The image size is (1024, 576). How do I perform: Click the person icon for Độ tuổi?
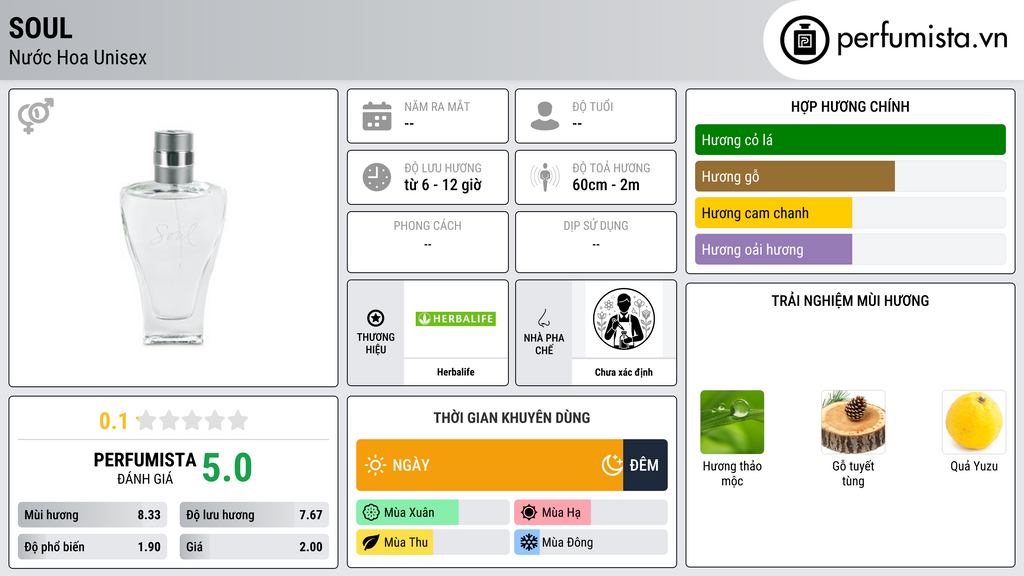pos(545,116)
